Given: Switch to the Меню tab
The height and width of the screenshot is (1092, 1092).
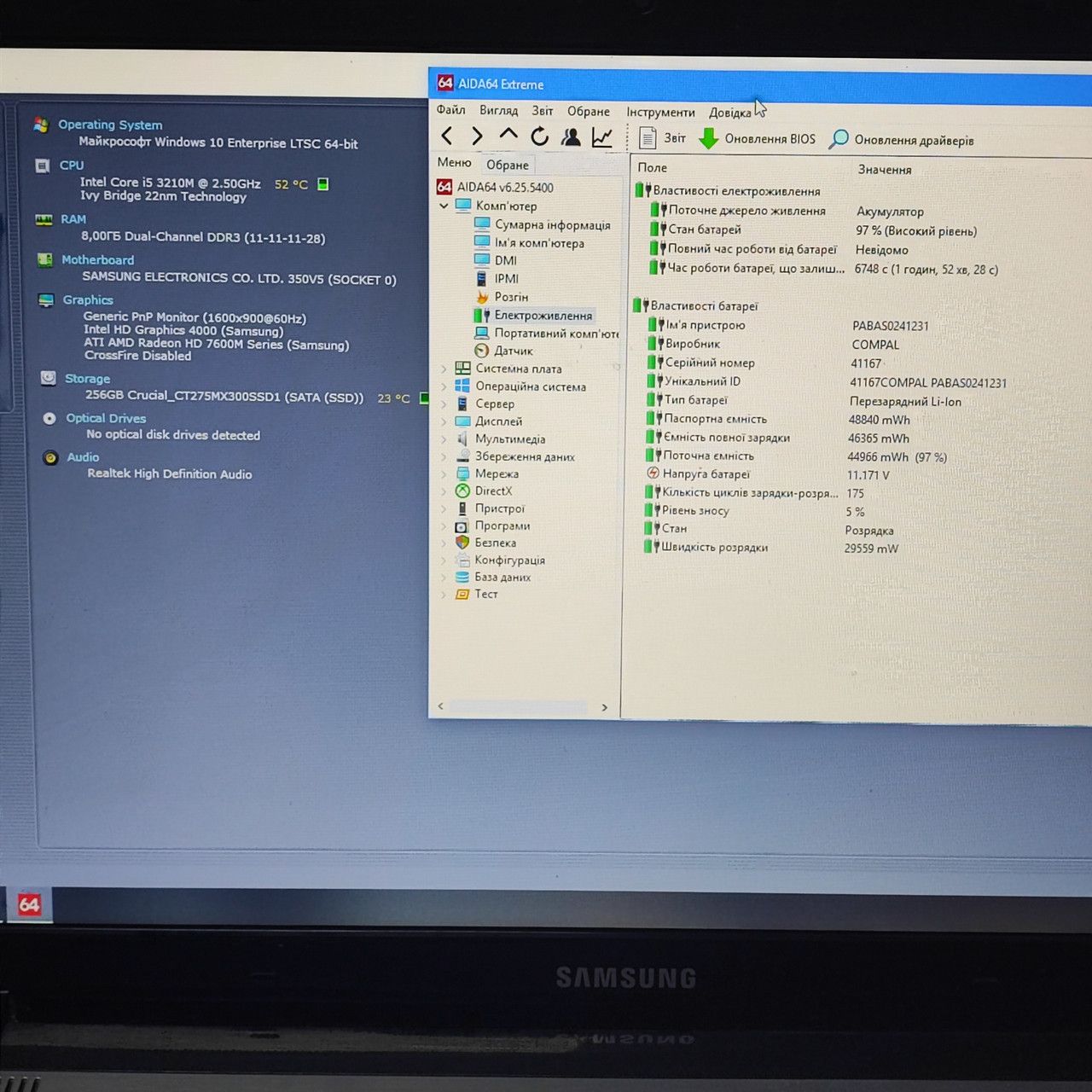Looking at the screenshot, I should [x=454, y=162].
